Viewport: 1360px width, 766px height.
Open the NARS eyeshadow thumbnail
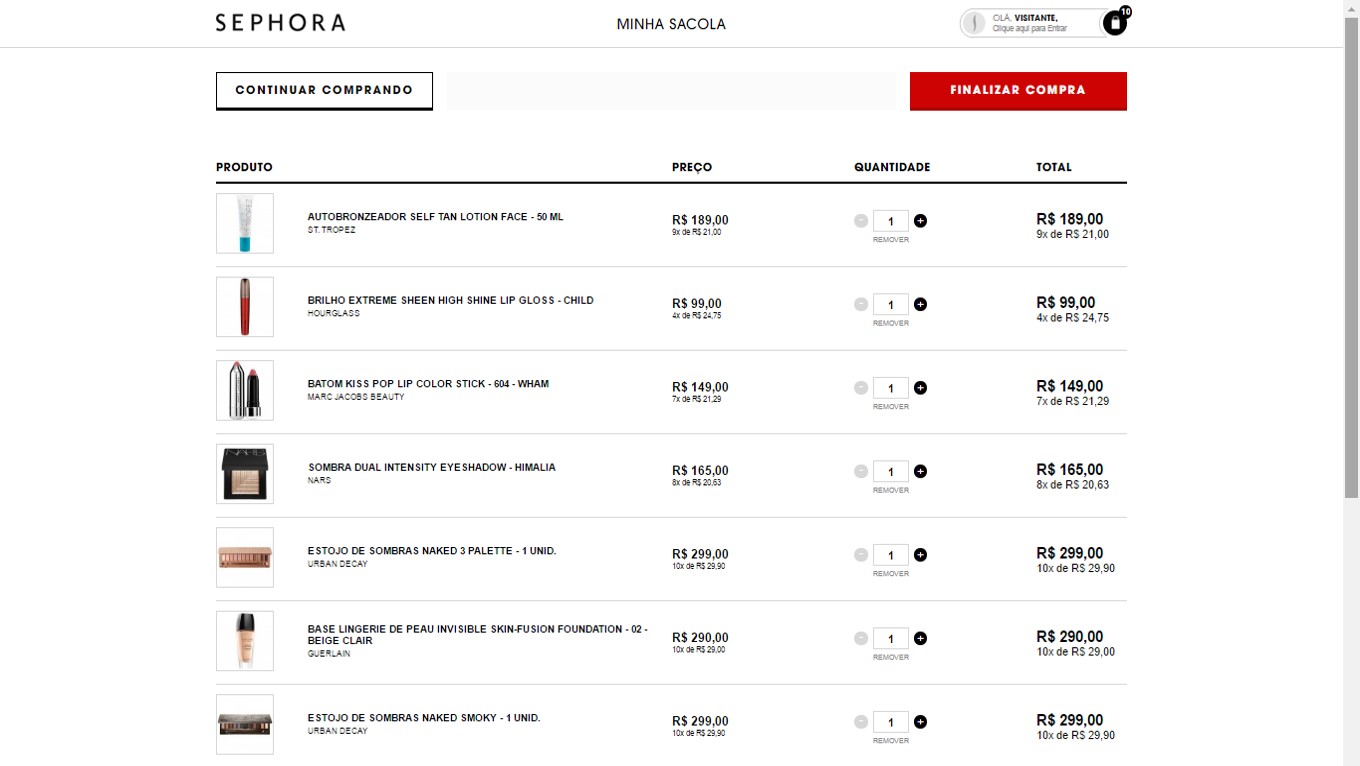pos(245,474)
